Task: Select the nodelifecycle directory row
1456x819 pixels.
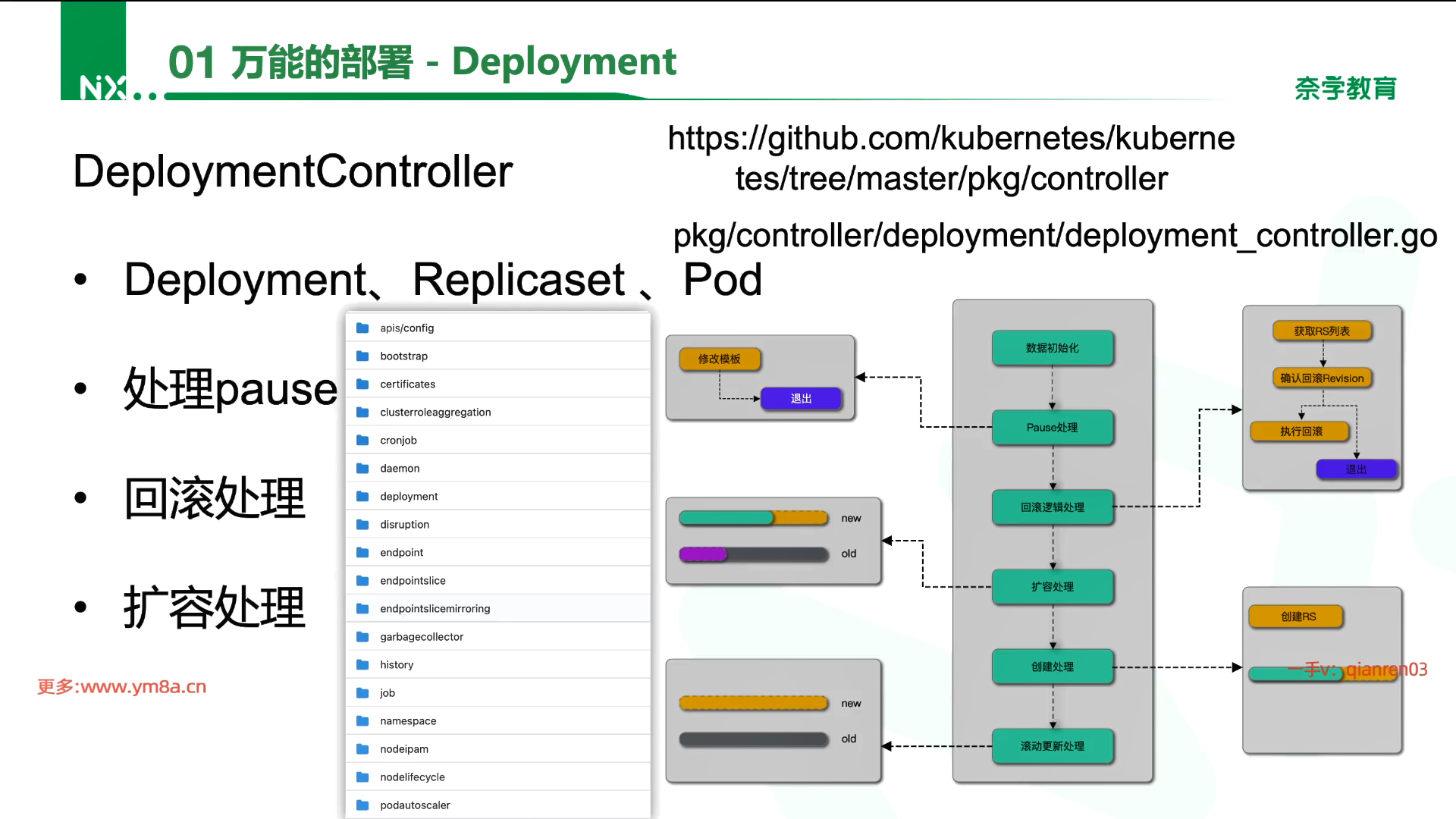Action: tap(412, 777)
